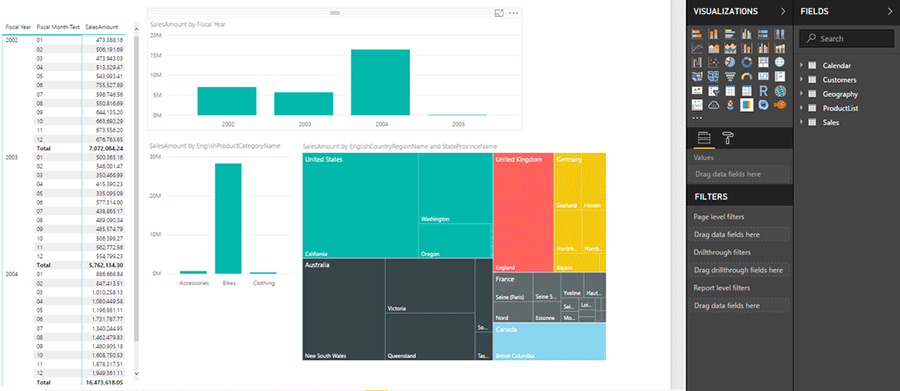Select the KPI visual
This screenshot has height=391, width=900.
coord(697,91)
